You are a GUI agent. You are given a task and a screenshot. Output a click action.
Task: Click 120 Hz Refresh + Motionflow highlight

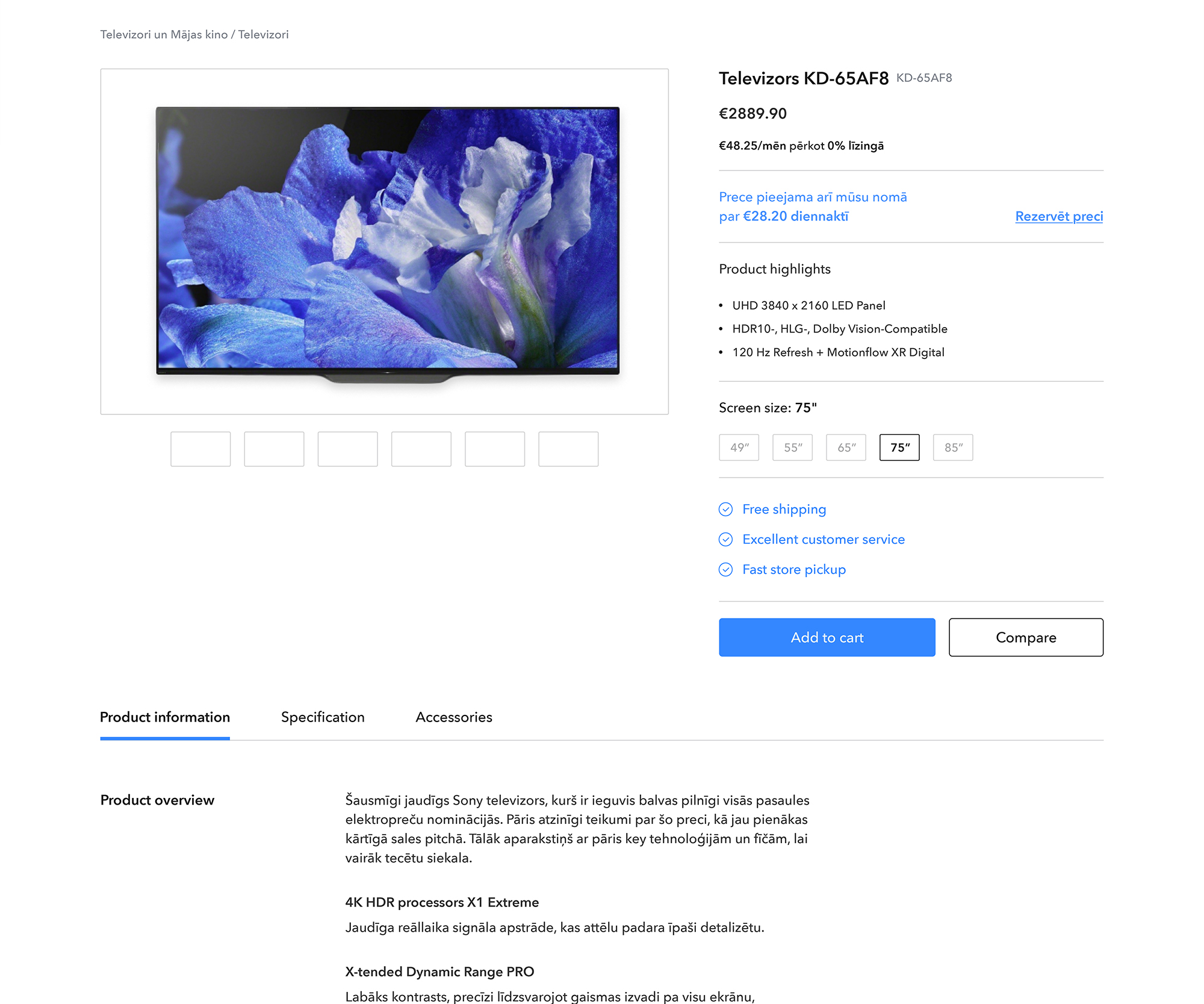click(x=838, y=352)
